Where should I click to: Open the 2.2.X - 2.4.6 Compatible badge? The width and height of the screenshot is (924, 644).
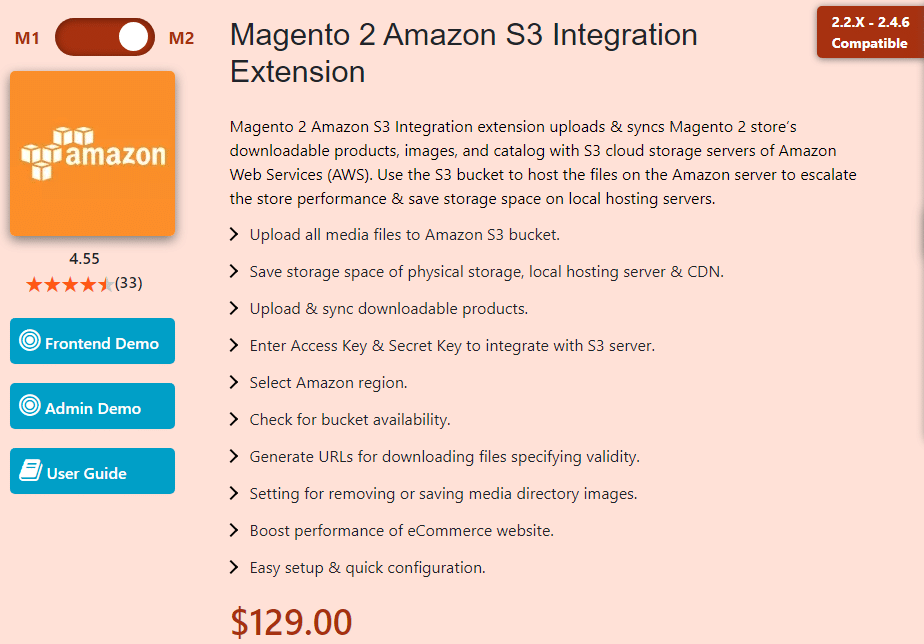point(869,33)
